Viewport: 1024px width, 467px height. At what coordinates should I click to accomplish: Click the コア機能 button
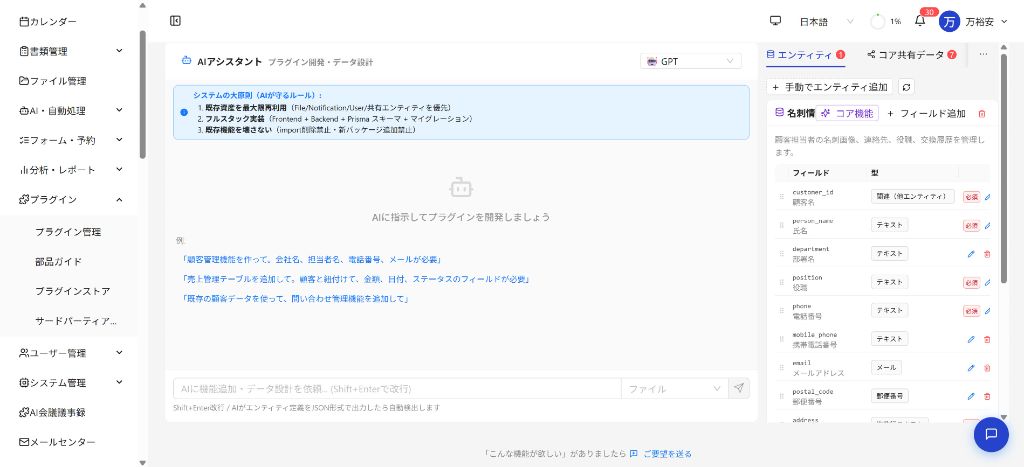tap(848, 113)
